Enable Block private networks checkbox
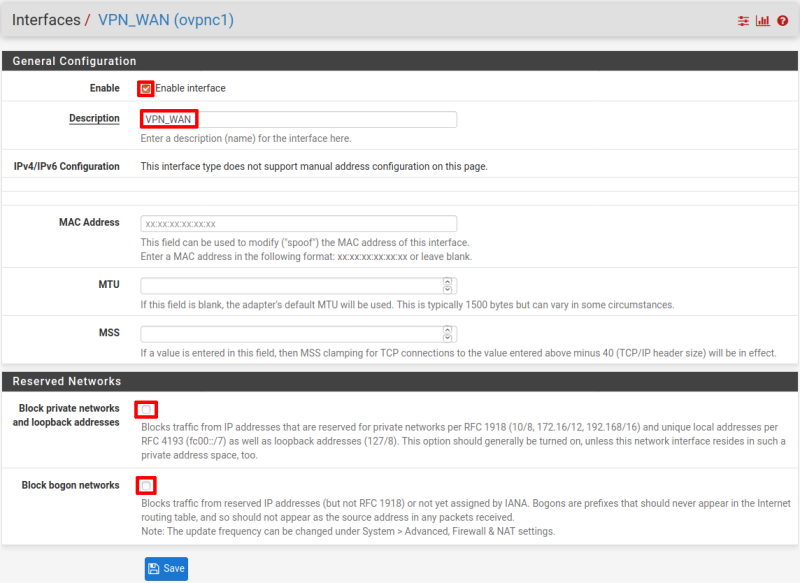The width and height of the screenshot is (800, 583). pos(146,410)
